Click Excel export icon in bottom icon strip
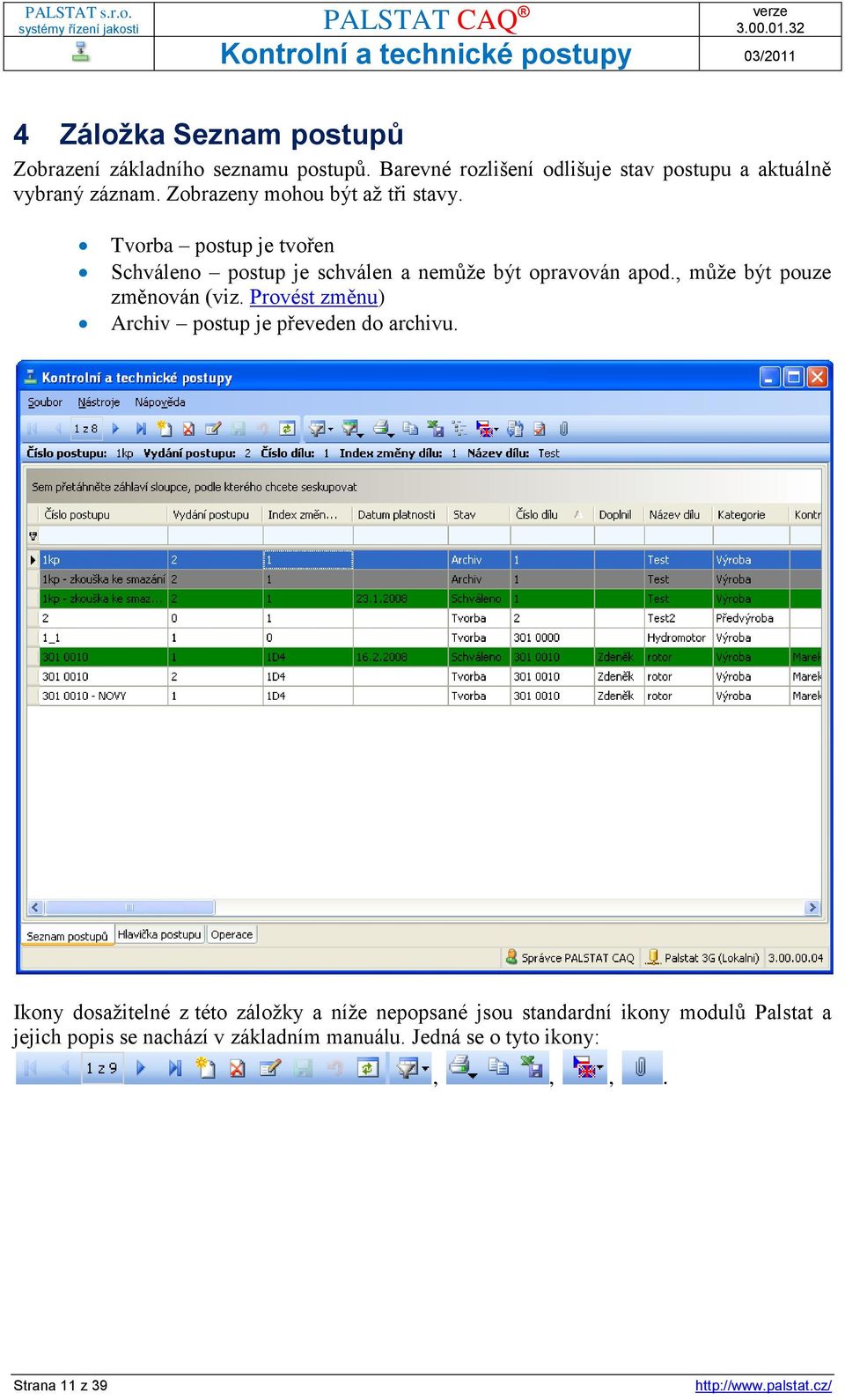The image size is (845, 1400). point(531,1067)
